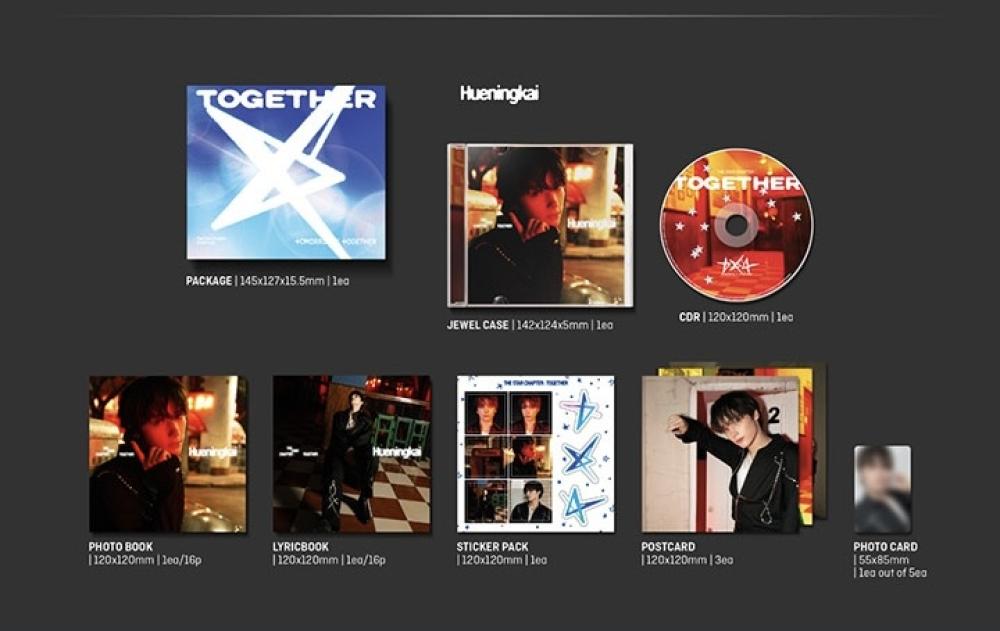Screen dimensions: 1000x631
Task: Open the lyricbook cover with checkered floor
Action: (352, 453)
